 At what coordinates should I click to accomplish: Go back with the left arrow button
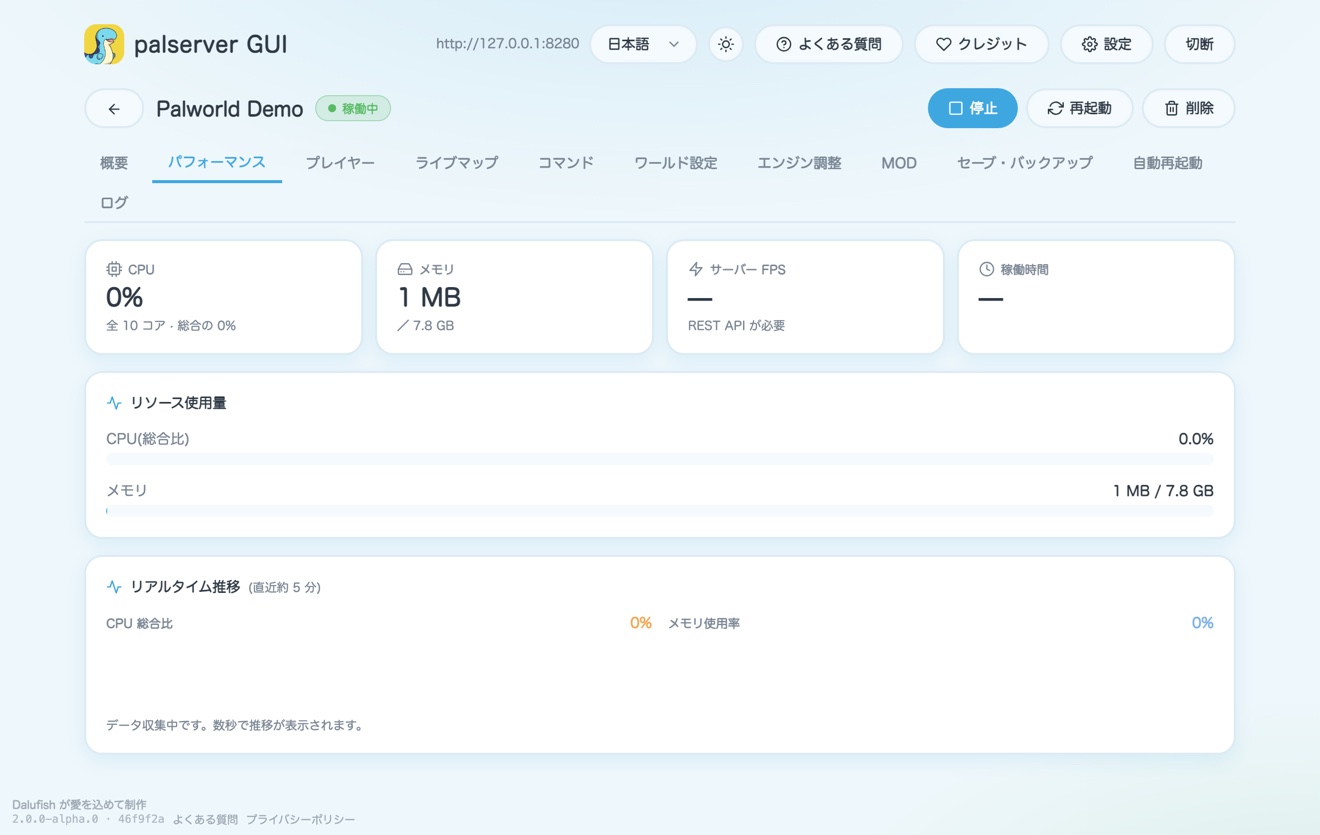click(114, 108)
